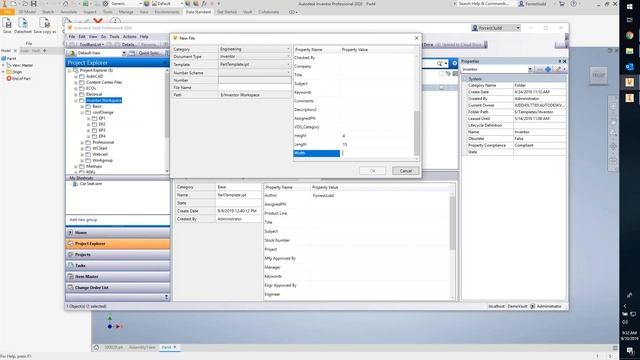Open the Inventor dropdown in Properties panel
Screen dimensions: 640x360
click(529, 69)
